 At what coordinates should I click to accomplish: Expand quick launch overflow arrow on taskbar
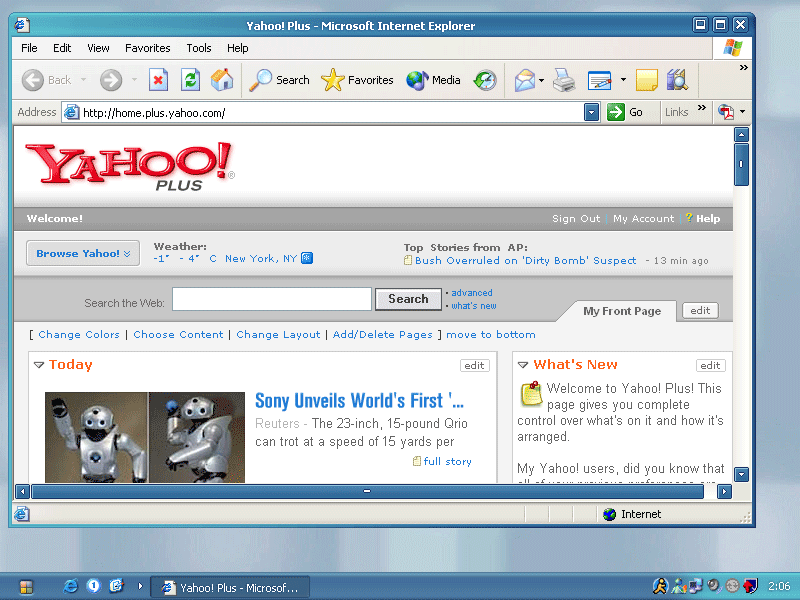tap(140, 586)
